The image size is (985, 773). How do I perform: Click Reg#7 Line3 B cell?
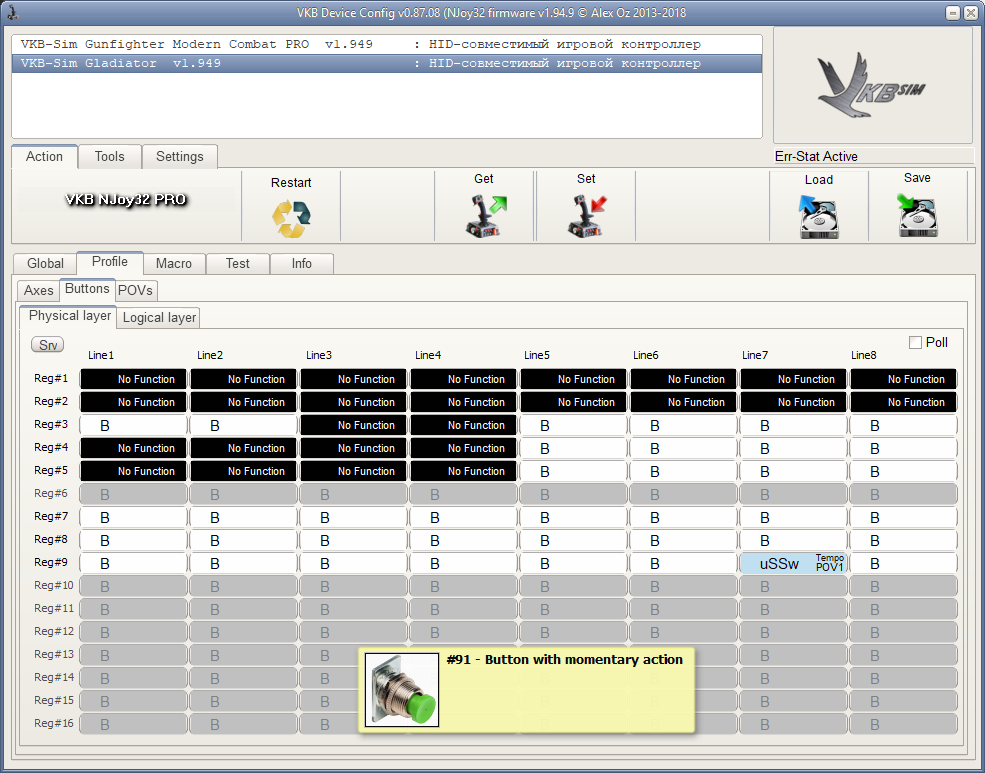[x=354, y=517]
